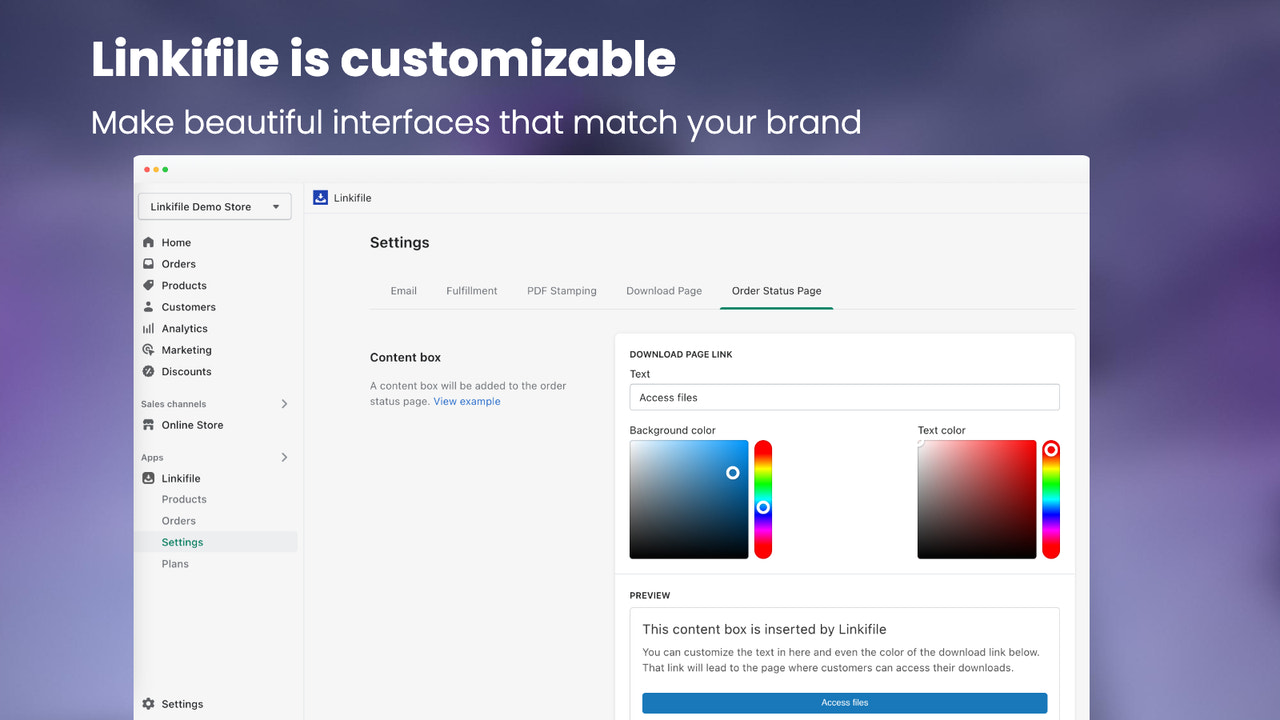The image size is (1280, 720).
Task: Click the Home house icon in sidebar
Action: click(149, 242)
